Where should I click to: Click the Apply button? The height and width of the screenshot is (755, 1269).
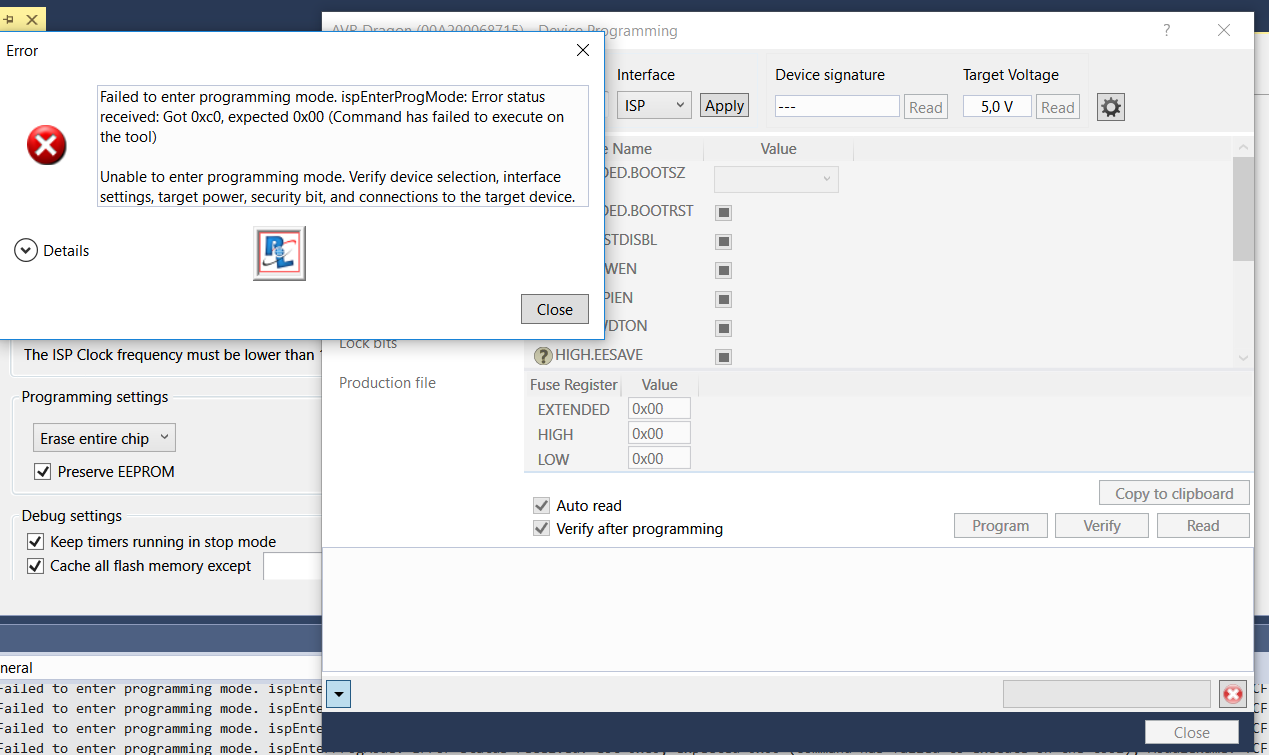(x=724, y=105)
